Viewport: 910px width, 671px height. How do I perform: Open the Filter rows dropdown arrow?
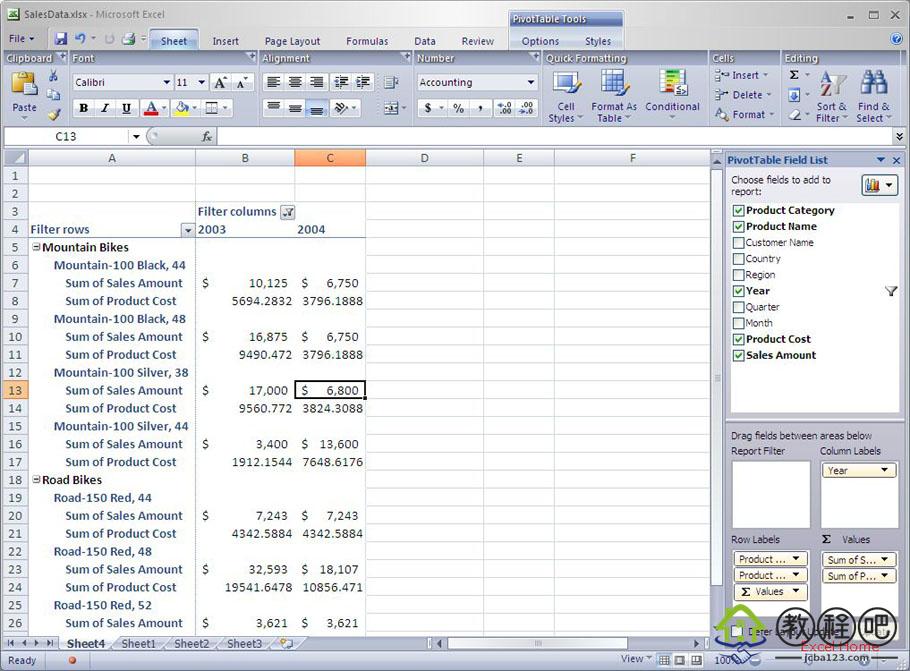tap(187, 230)
